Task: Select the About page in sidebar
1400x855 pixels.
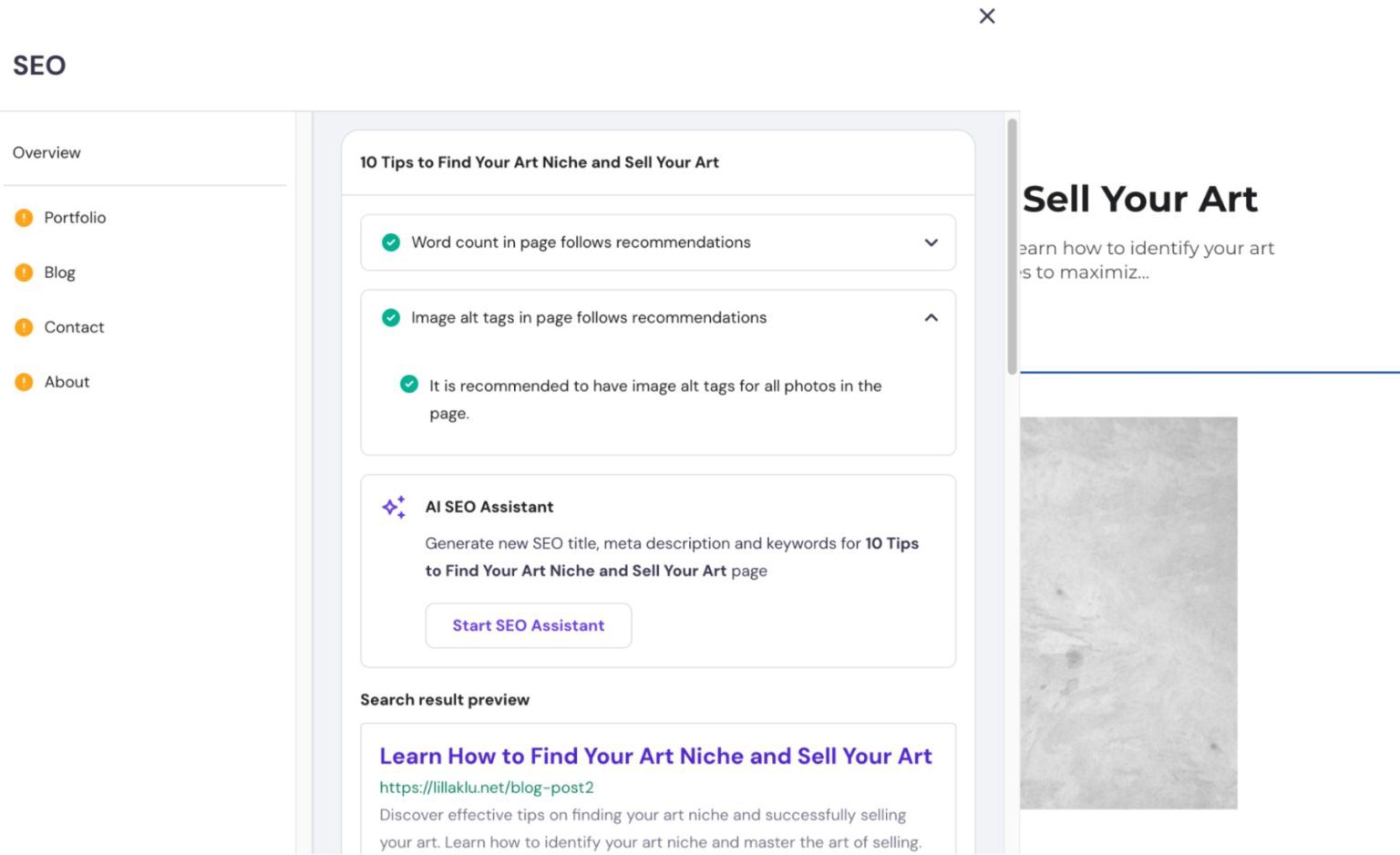Action: click(67, 382)
